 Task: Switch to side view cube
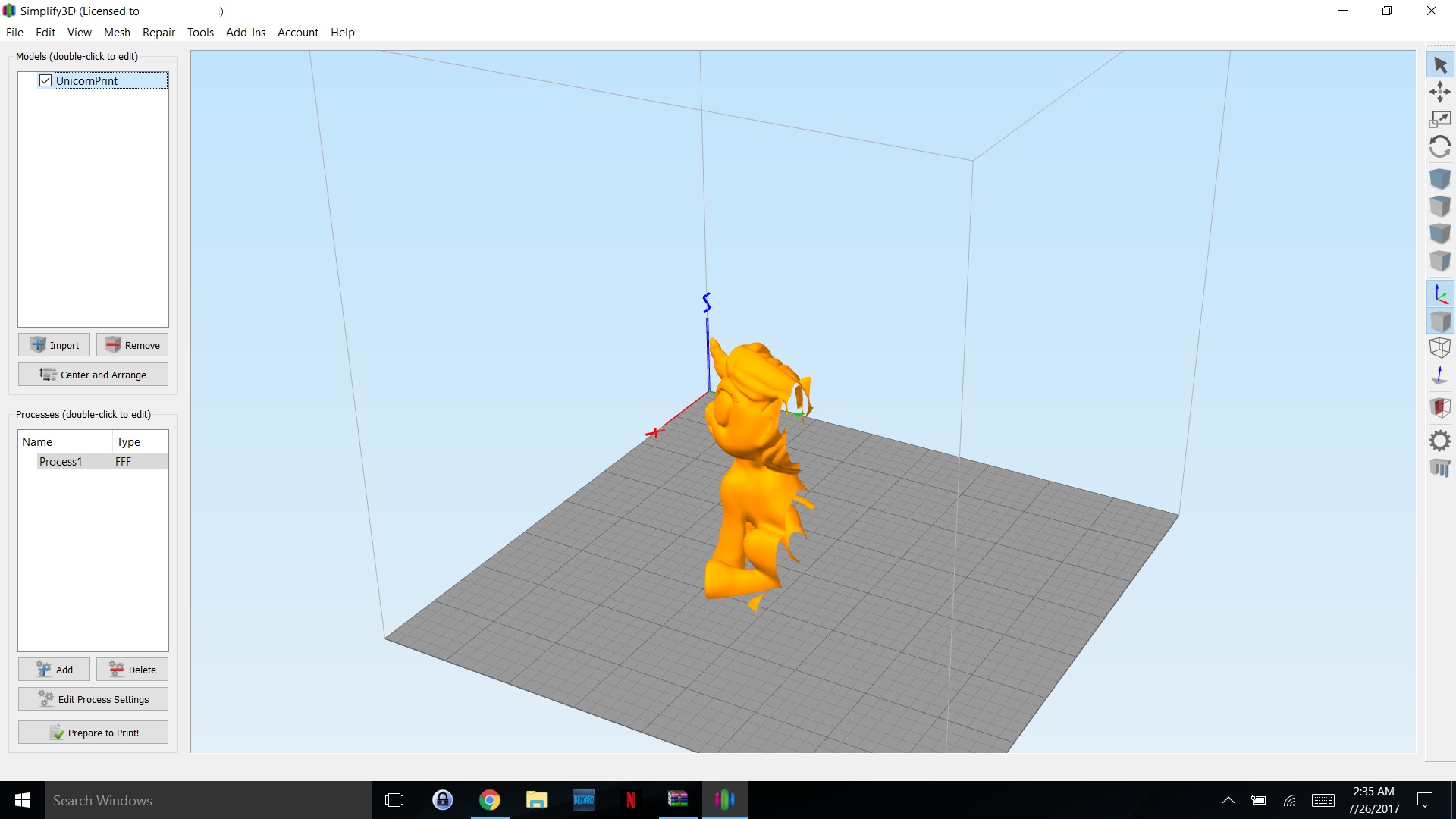pyautogui.click(x=1440, y=261)
